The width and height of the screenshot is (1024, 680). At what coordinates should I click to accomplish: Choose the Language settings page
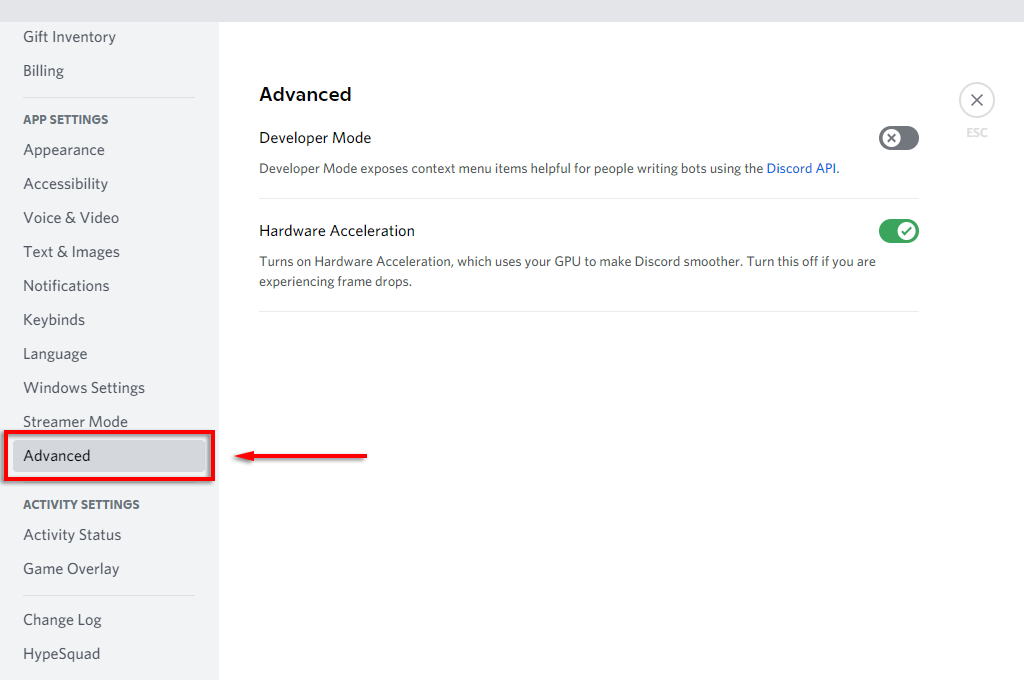click(x=55, y=354)
